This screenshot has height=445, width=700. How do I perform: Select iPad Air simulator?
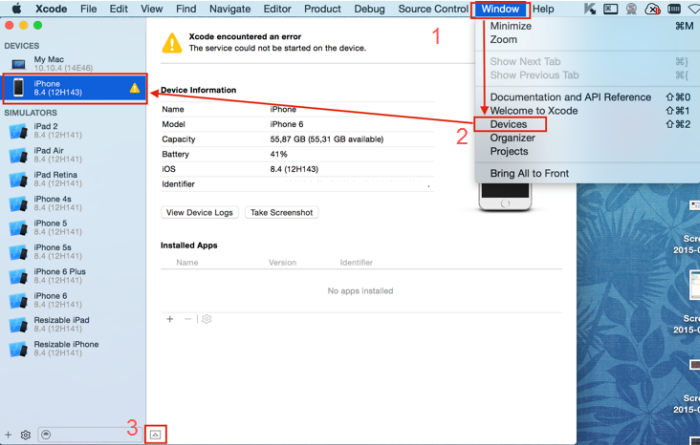(x=73, y=154)
